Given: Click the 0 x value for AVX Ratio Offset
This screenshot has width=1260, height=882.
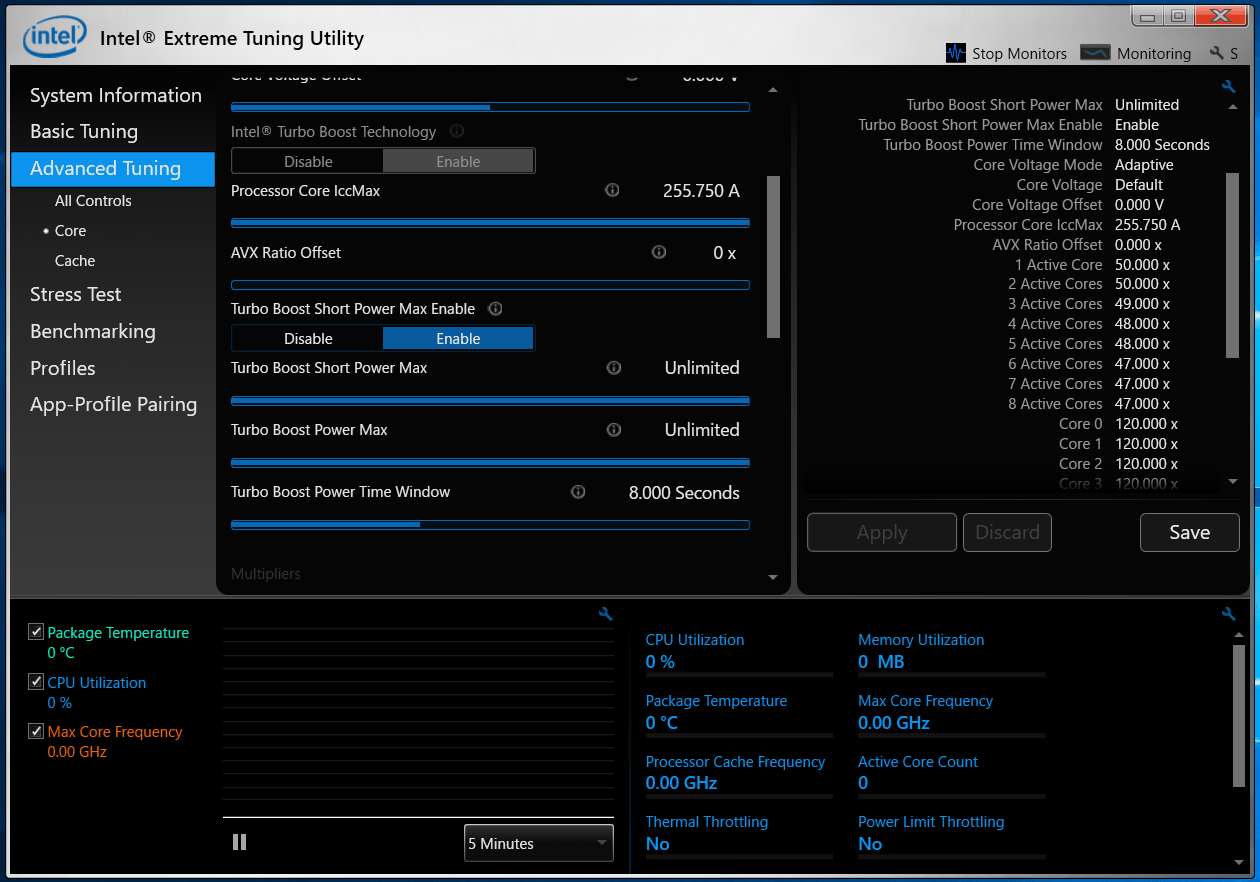Looking at the screenshot, I should click(725, 253).
